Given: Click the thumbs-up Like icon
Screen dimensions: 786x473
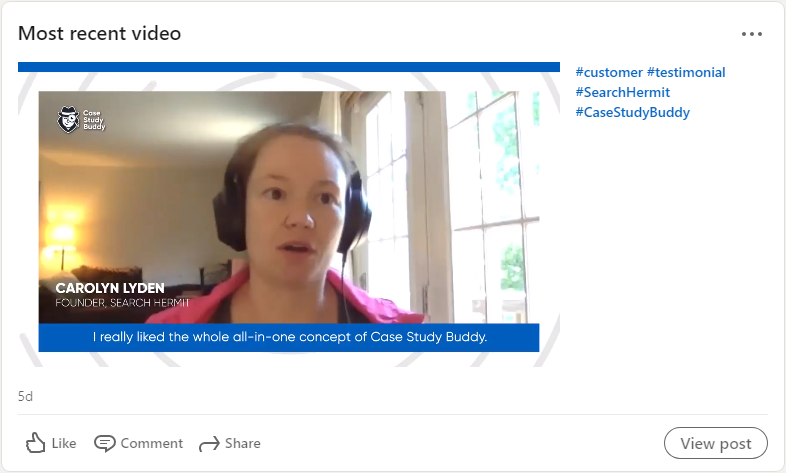Looking at the screenshot, I should [35, 443].
